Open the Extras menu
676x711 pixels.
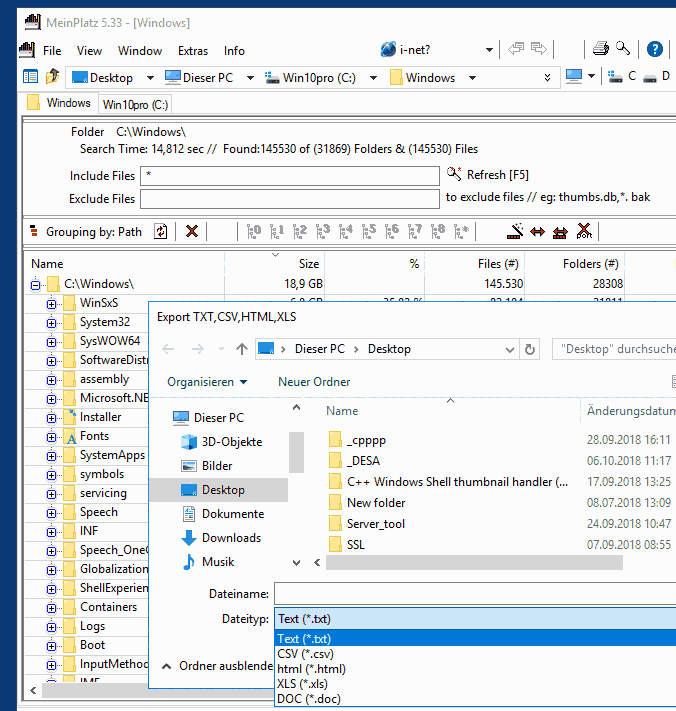pos(193,50)
